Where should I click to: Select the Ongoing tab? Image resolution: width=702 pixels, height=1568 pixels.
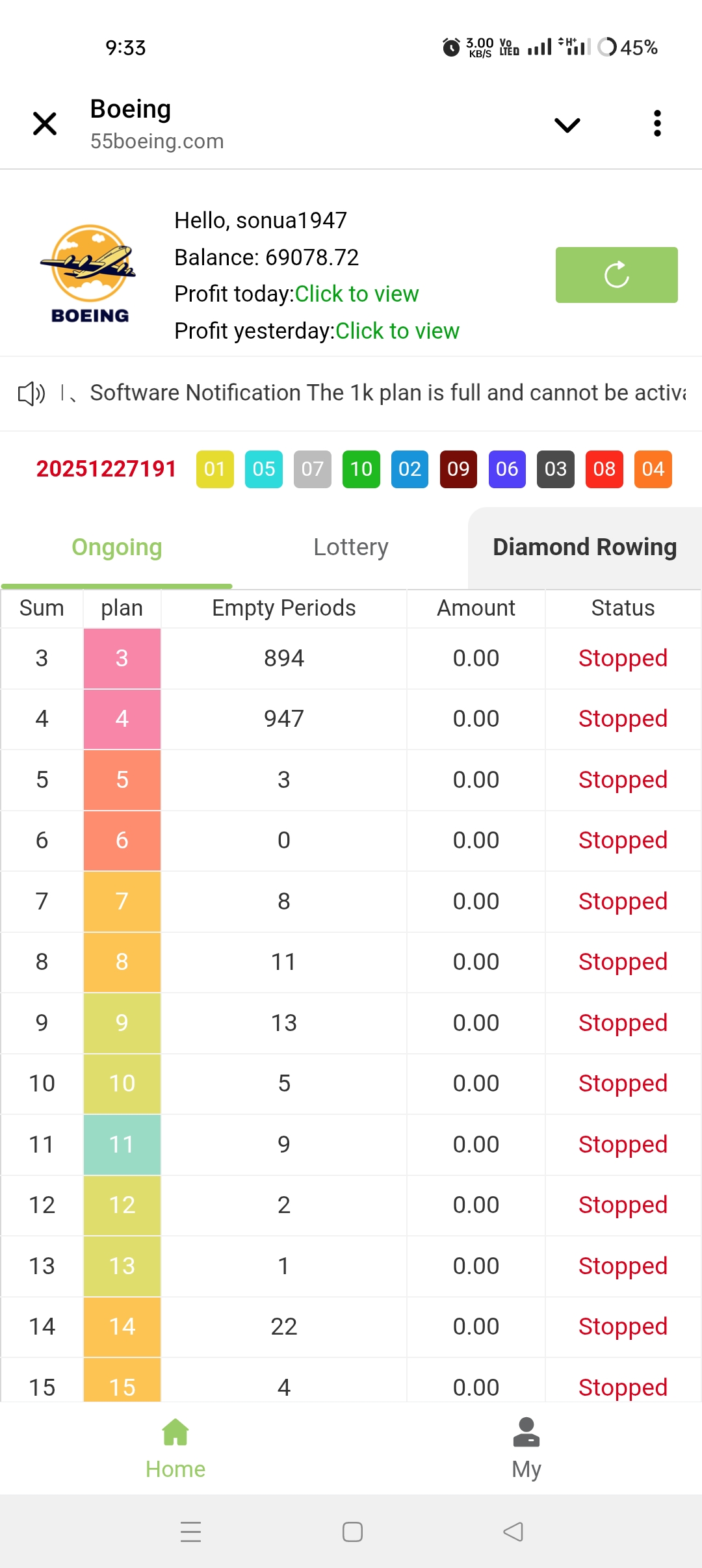pos(117,547)
